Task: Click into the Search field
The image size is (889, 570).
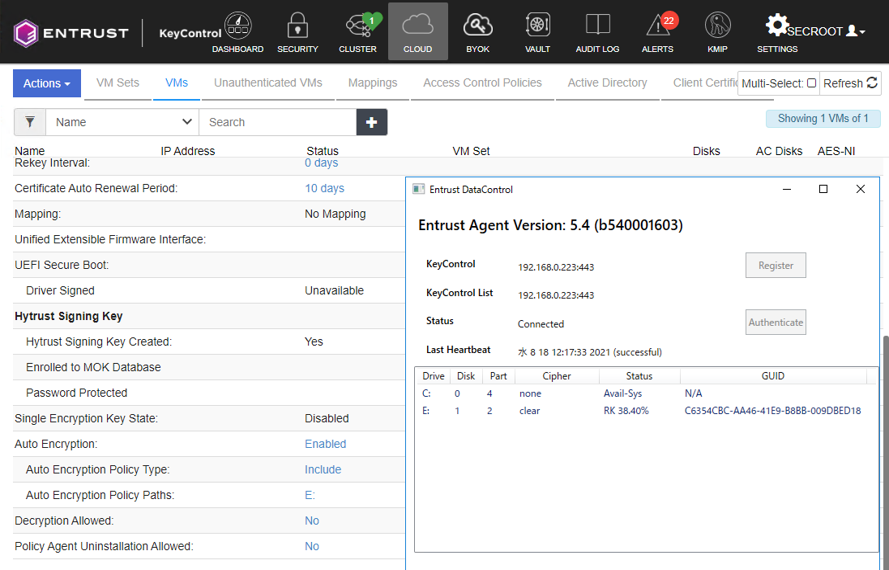Action: (x=278, y=122)
